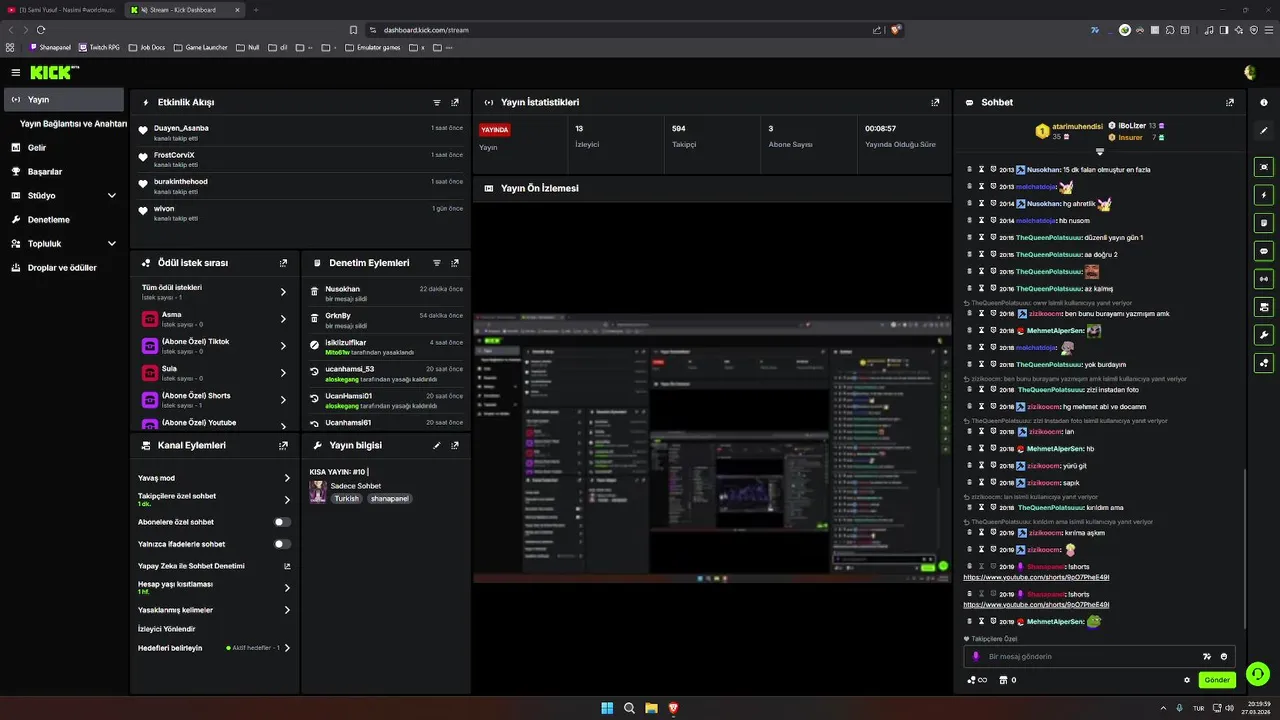The width and height of the screenshot is (1280, 720).
Task: Filter the Etkinlik Akışı panel
Action: tap(437, 102)
